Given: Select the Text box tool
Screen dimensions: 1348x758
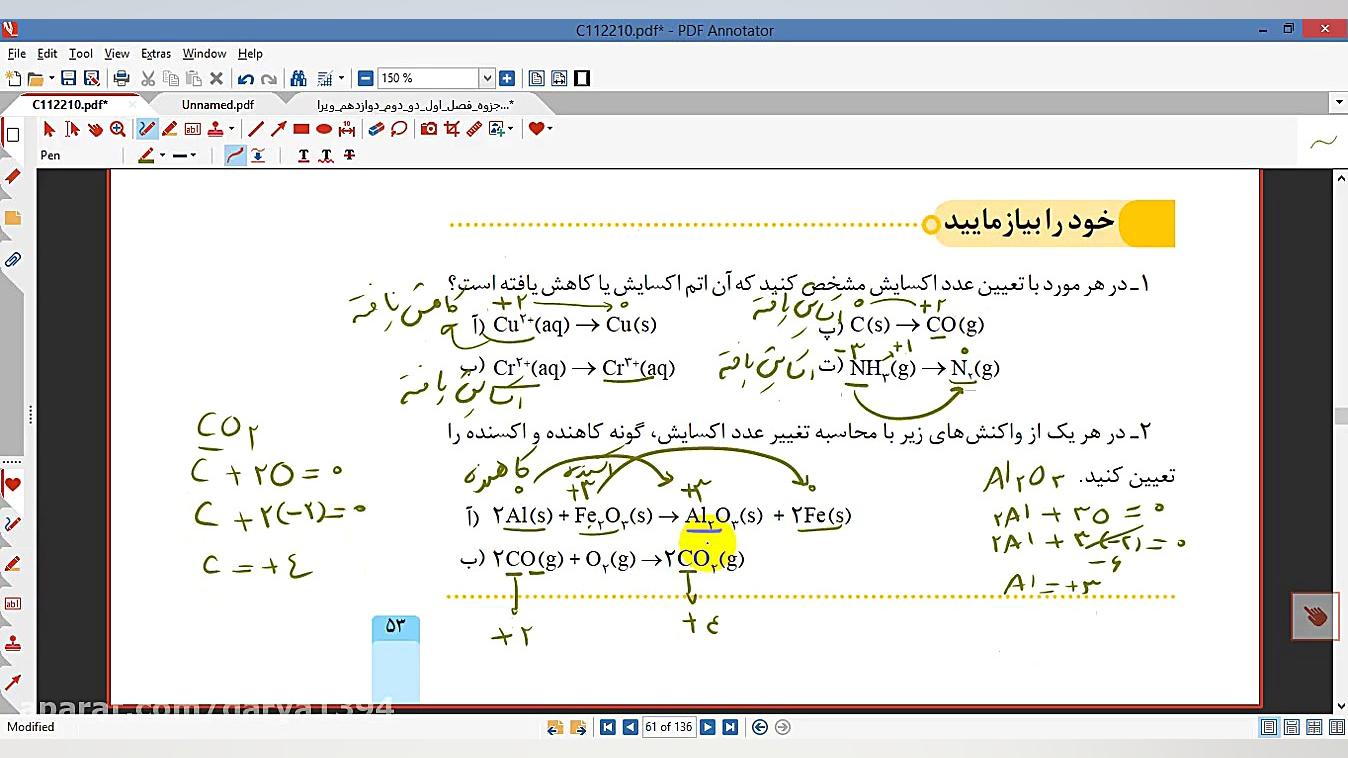Looking at the screenshot, I should 192,128.
